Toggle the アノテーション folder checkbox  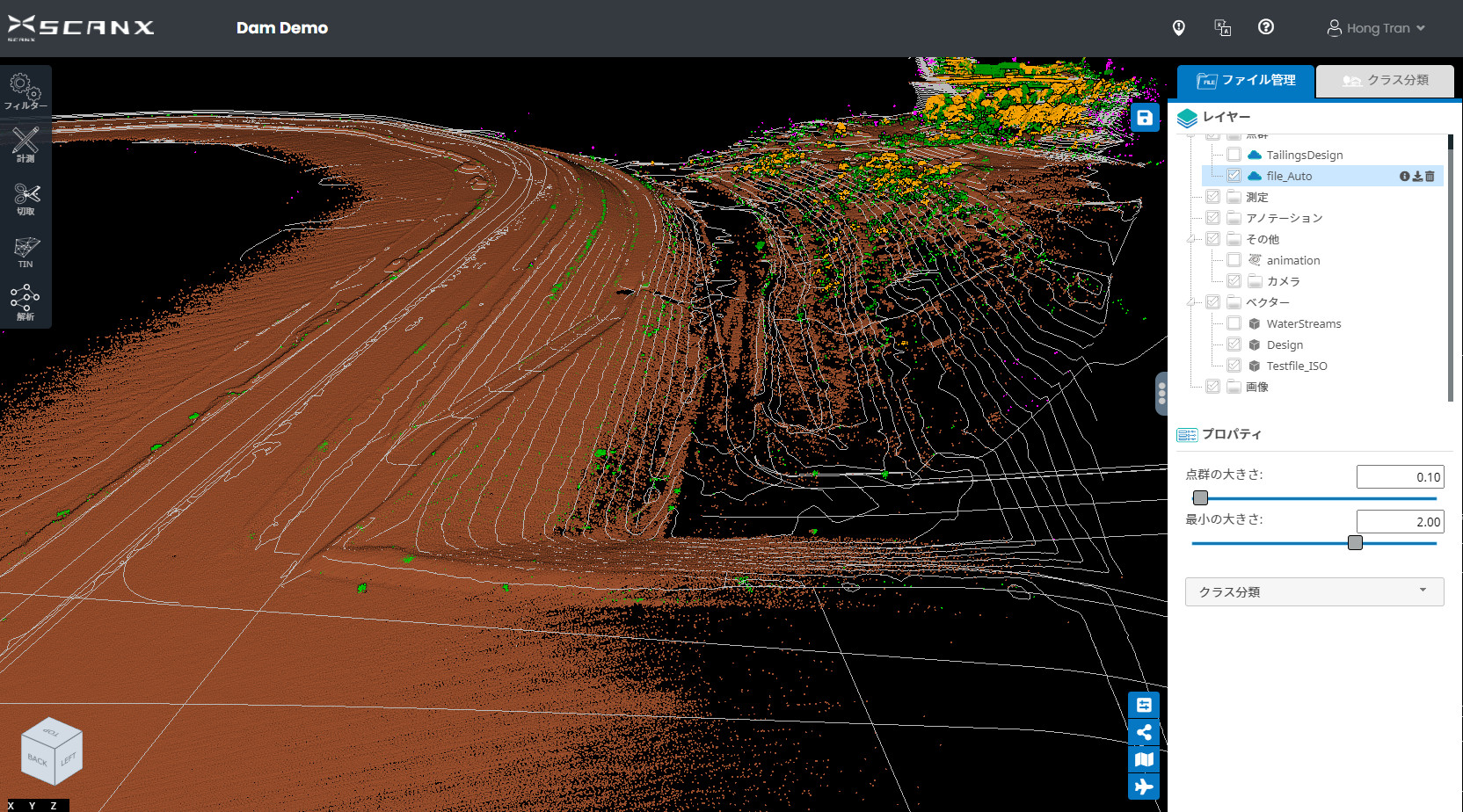tap(1213, 218)
